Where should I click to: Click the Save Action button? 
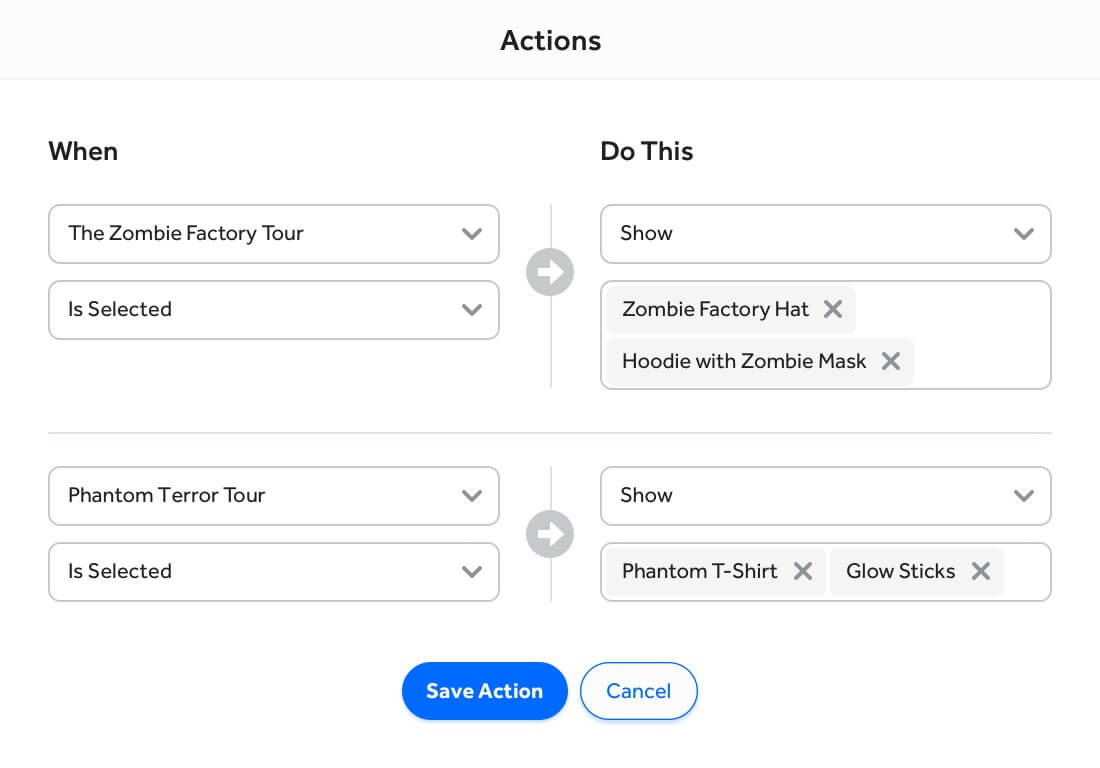(484, 690)
